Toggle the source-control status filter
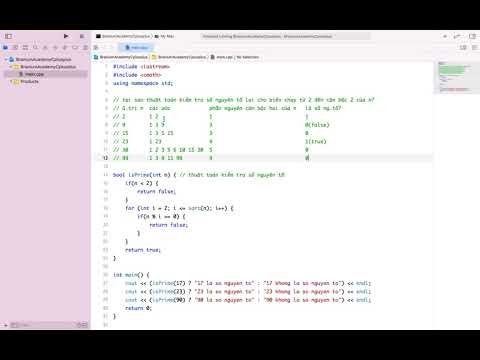 [85, 325]
